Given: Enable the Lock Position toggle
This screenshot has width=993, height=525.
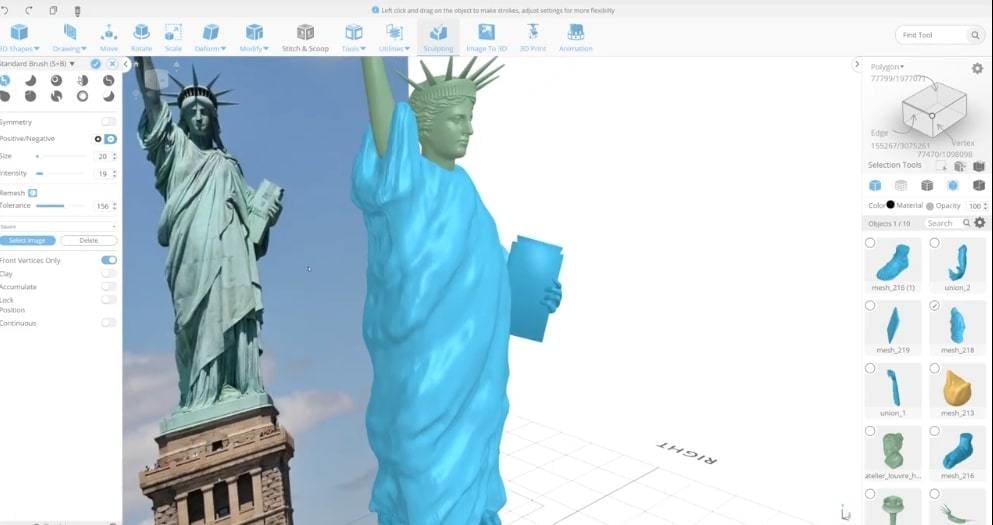Looking at the screenshot, I should [109, 300].
